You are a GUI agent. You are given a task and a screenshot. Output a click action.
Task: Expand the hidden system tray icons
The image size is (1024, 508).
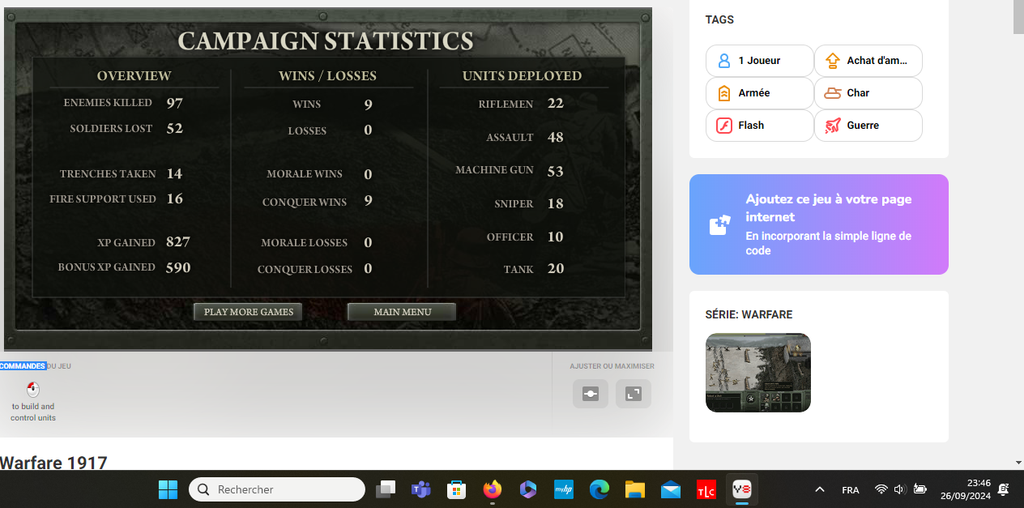point(819,489)
